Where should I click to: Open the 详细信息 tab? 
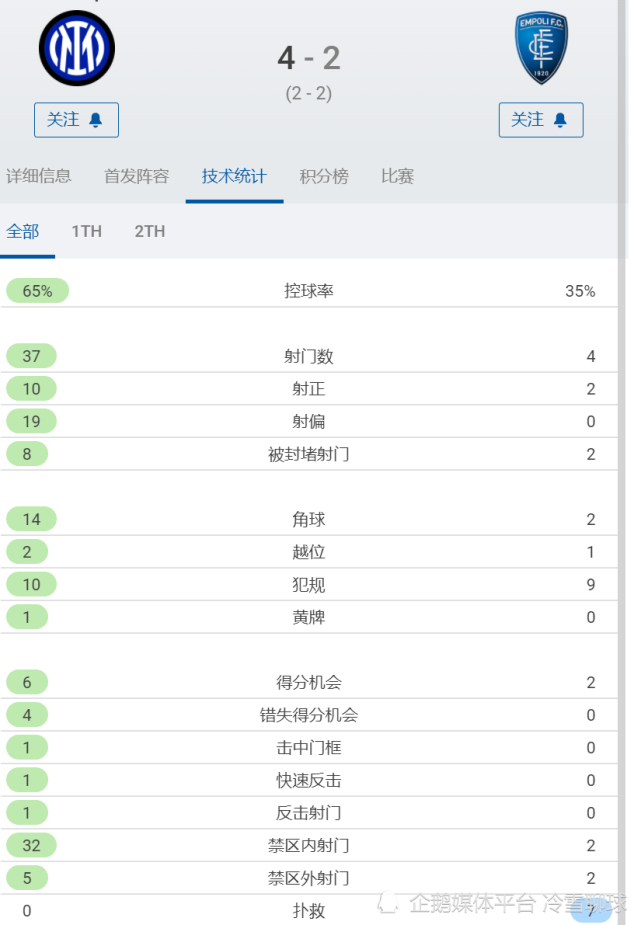pos(39,176)
